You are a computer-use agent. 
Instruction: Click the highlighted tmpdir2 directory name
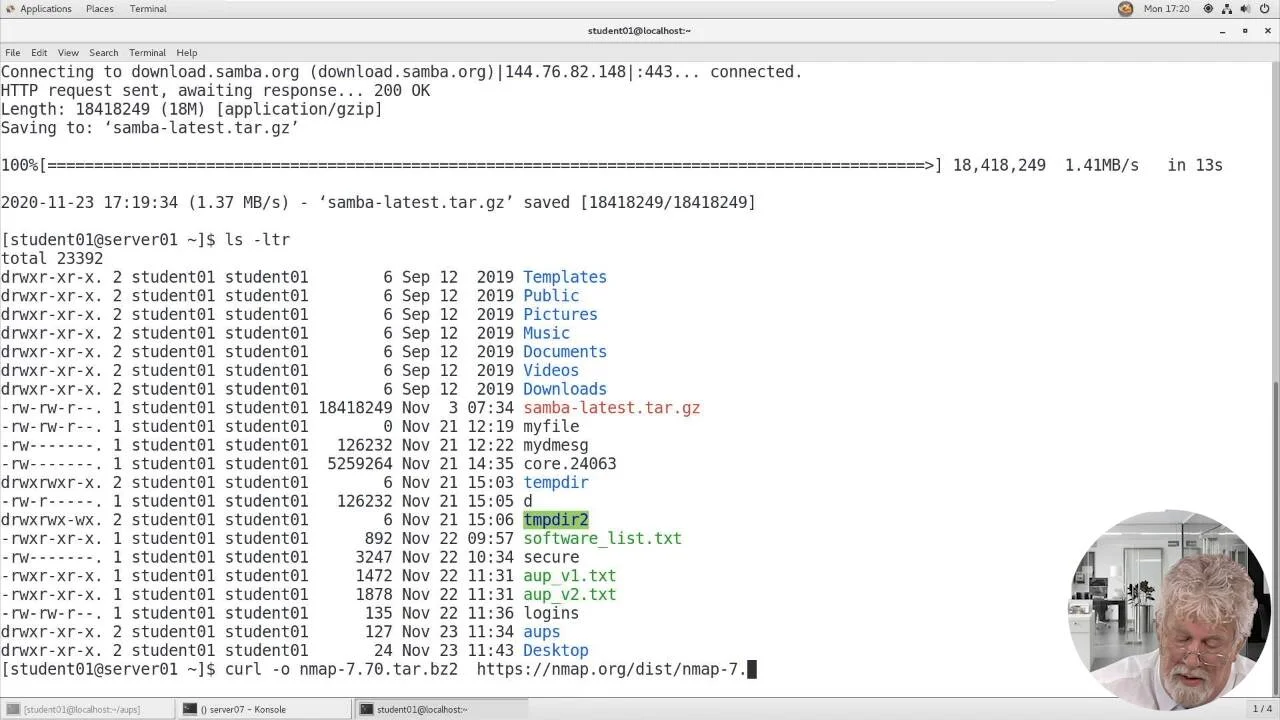[x=555, y=520]
